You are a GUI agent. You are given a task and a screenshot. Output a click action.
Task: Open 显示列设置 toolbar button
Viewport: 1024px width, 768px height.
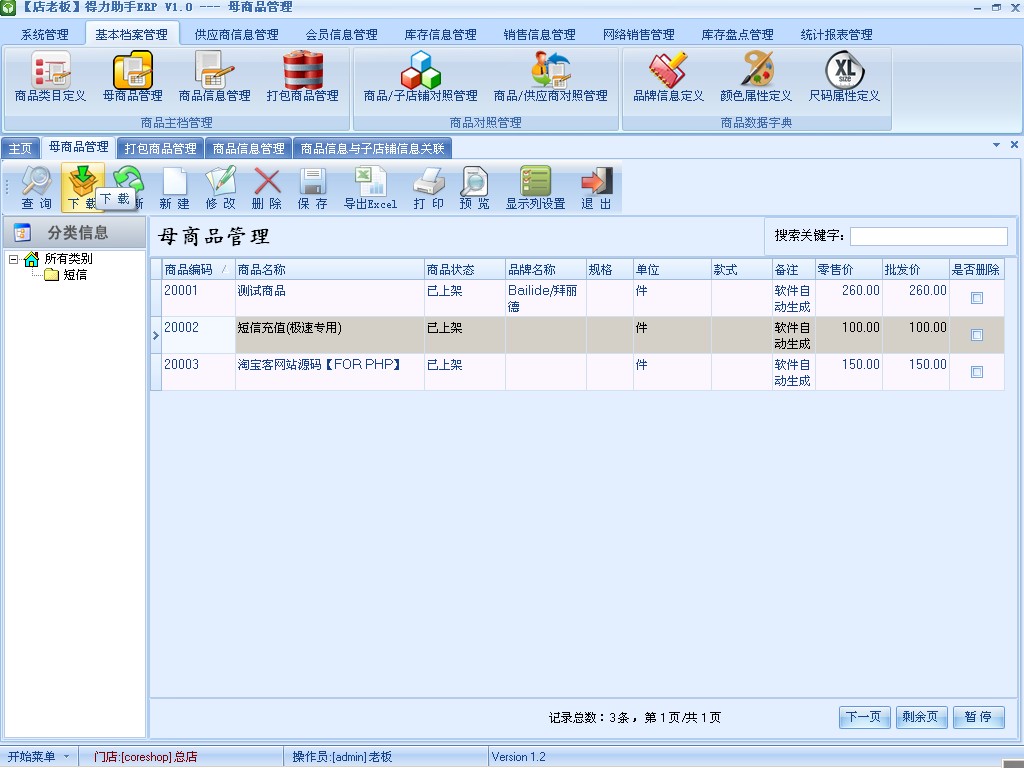(536, 187)
